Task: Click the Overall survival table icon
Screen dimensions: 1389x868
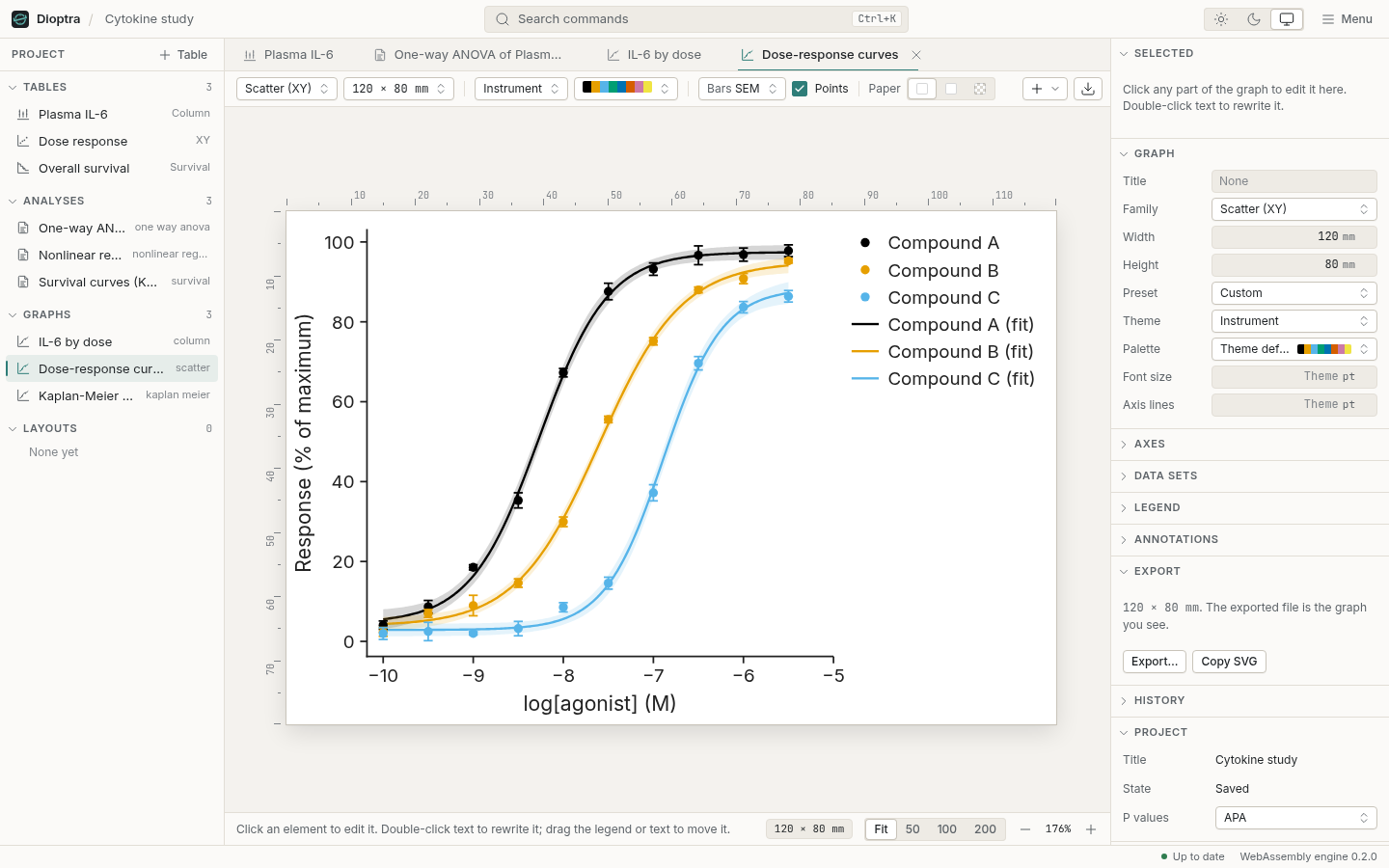Action: 23,168
